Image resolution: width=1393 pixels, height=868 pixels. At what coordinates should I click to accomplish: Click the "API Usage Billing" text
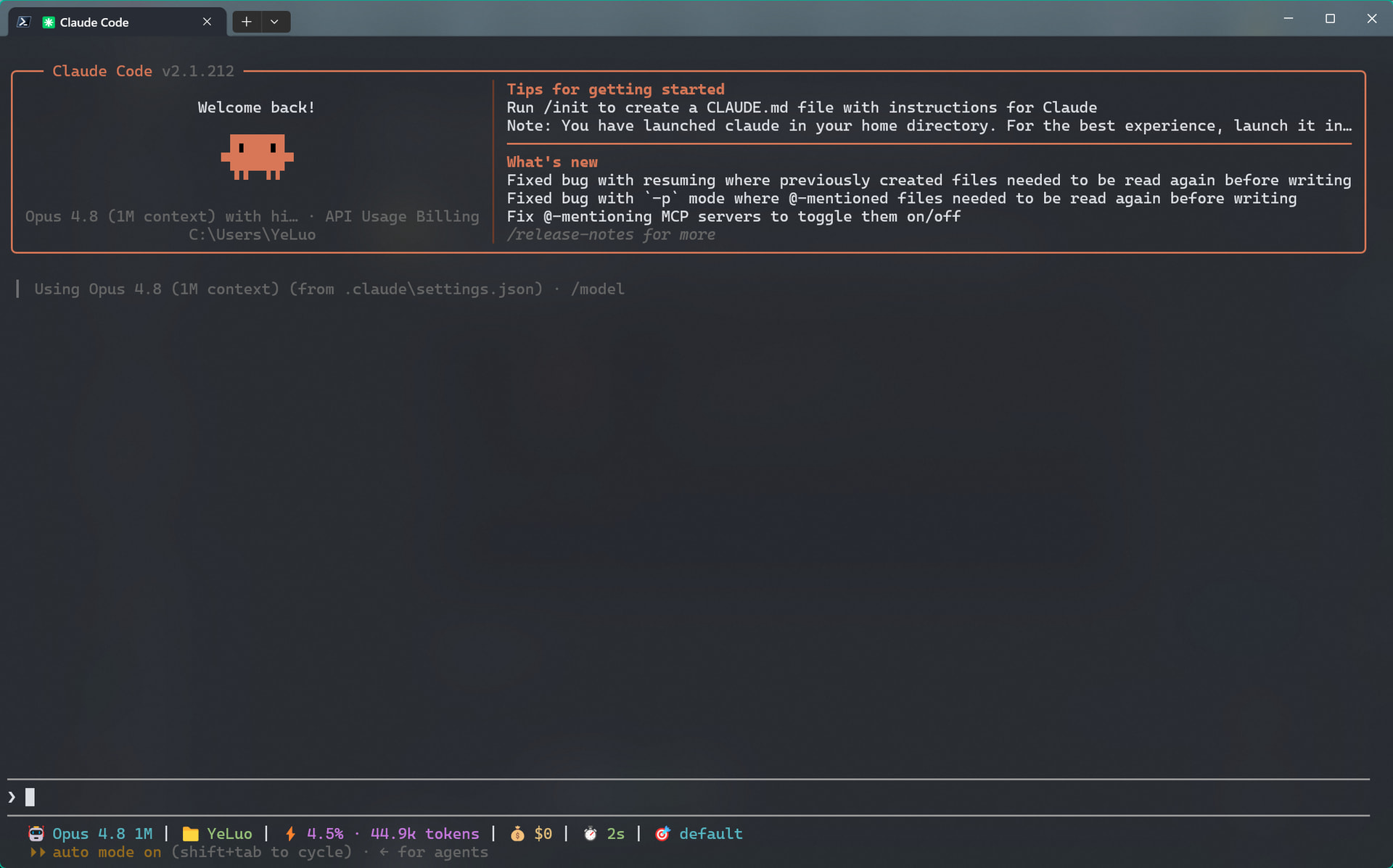click(402, 216)
